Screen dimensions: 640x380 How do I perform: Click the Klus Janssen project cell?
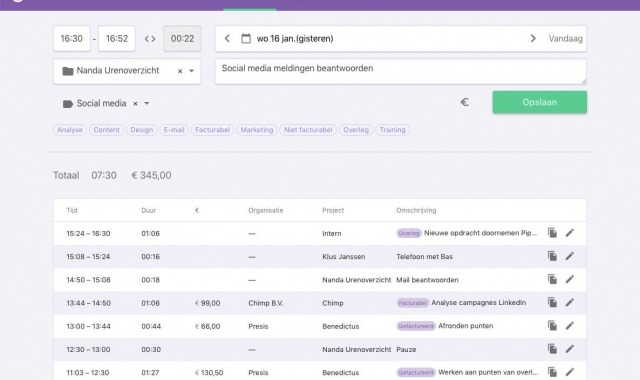(x=344, y=257)
